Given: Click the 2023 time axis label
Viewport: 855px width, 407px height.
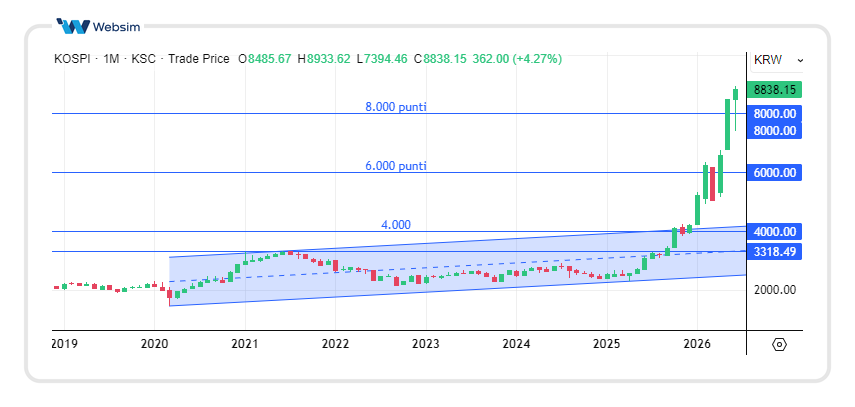Looking at the screenshot, I should 426,344.
